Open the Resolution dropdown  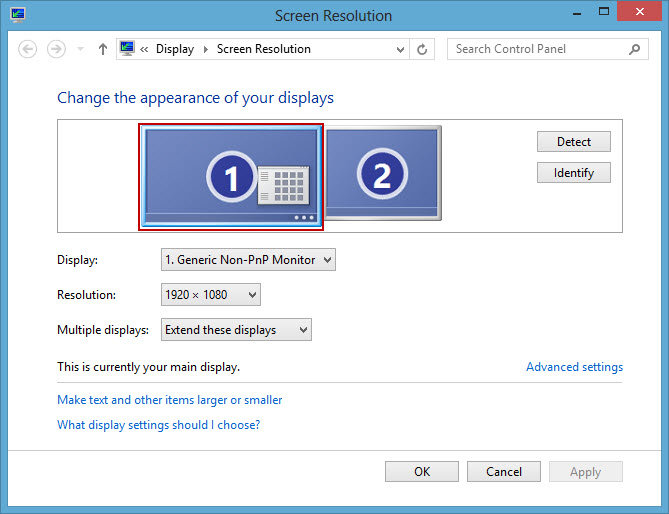click(210, 295)
